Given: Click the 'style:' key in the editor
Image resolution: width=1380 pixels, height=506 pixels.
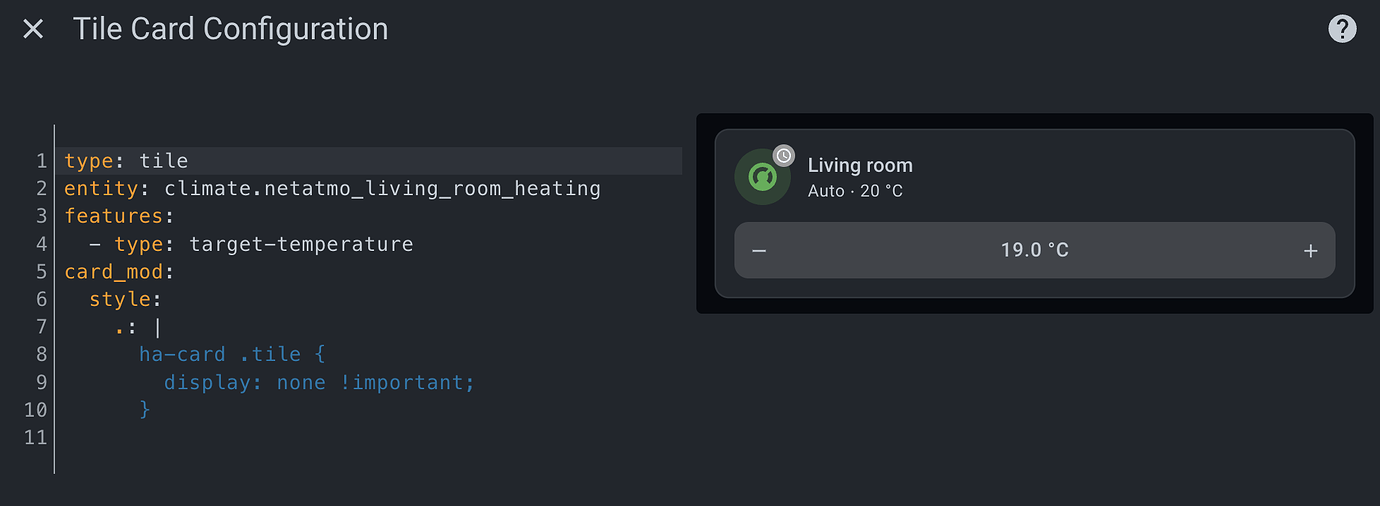Looking at the screenshot, I should [x=126, y=299].
